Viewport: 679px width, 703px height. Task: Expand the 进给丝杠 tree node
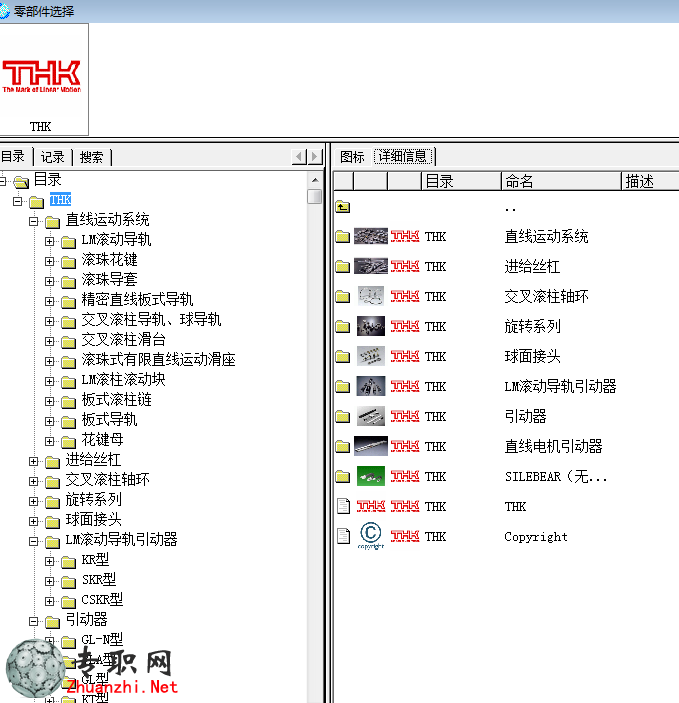(33, 461)
